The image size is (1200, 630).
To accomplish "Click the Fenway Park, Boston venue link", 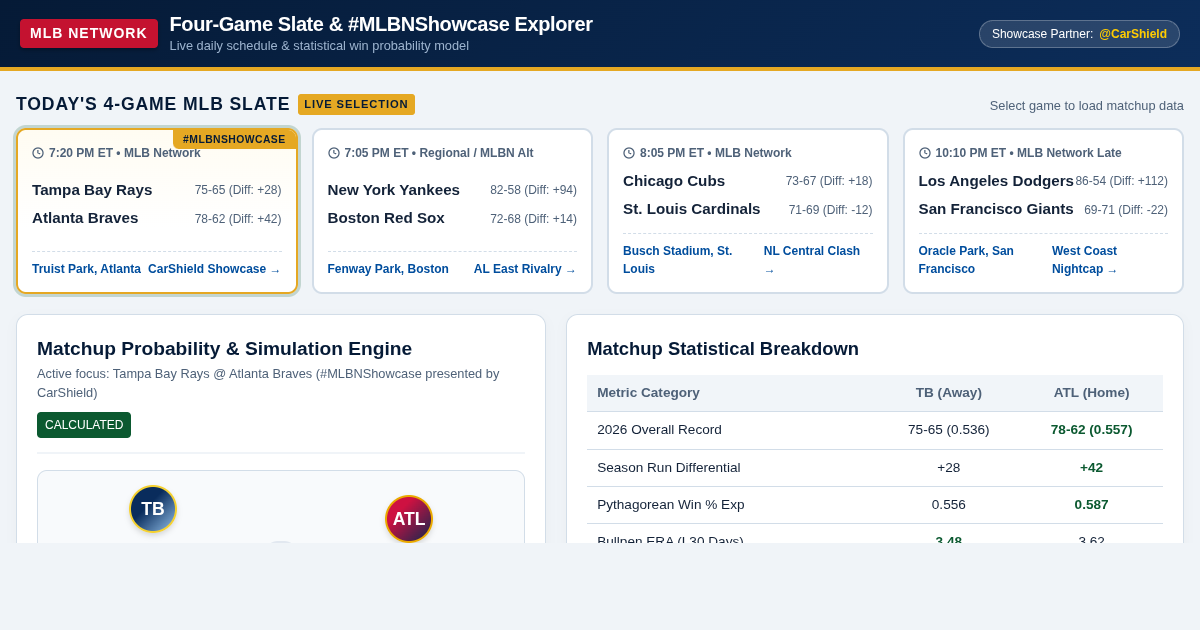I will coord(388,269).
